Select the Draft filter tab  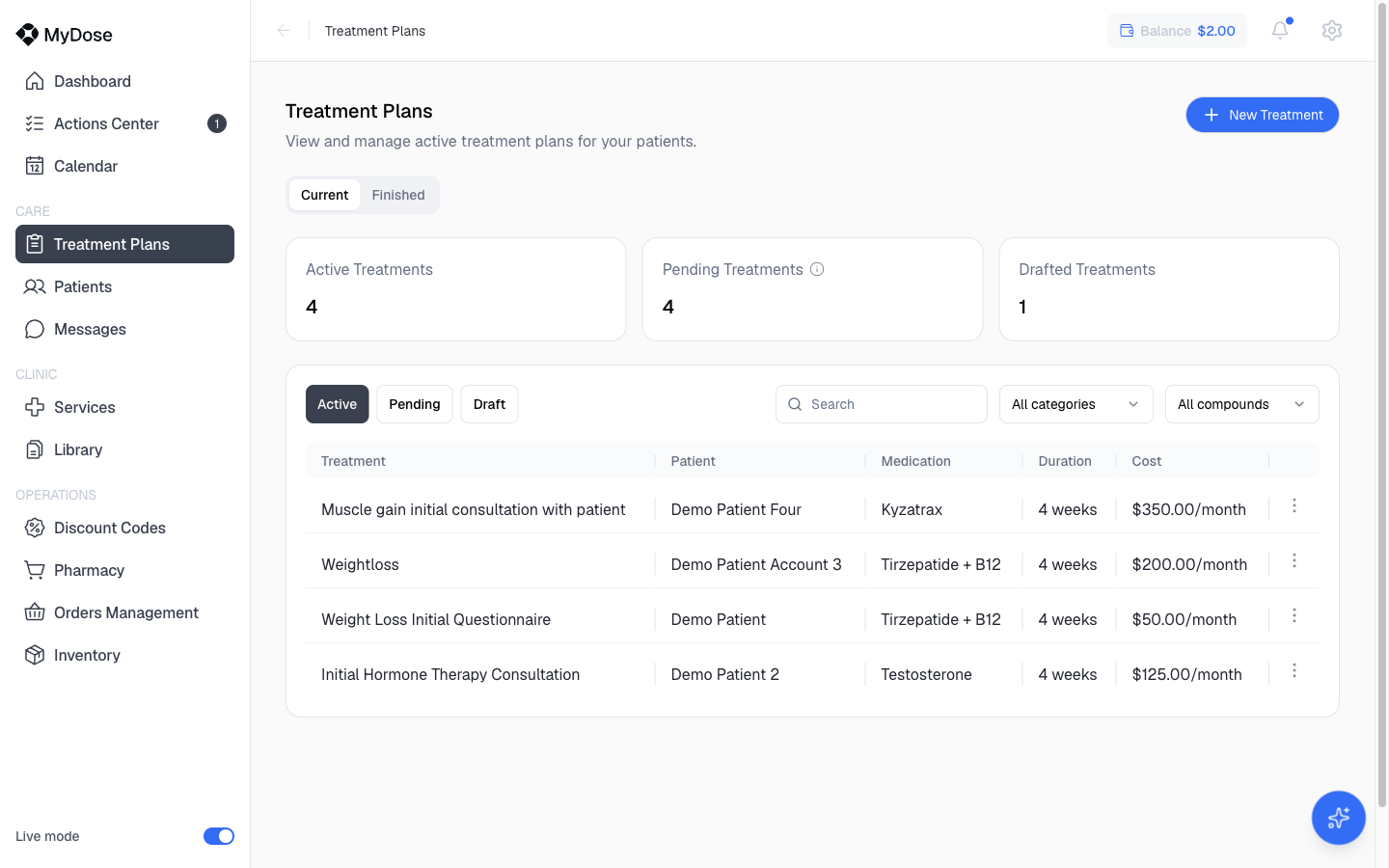pos(489,404)
